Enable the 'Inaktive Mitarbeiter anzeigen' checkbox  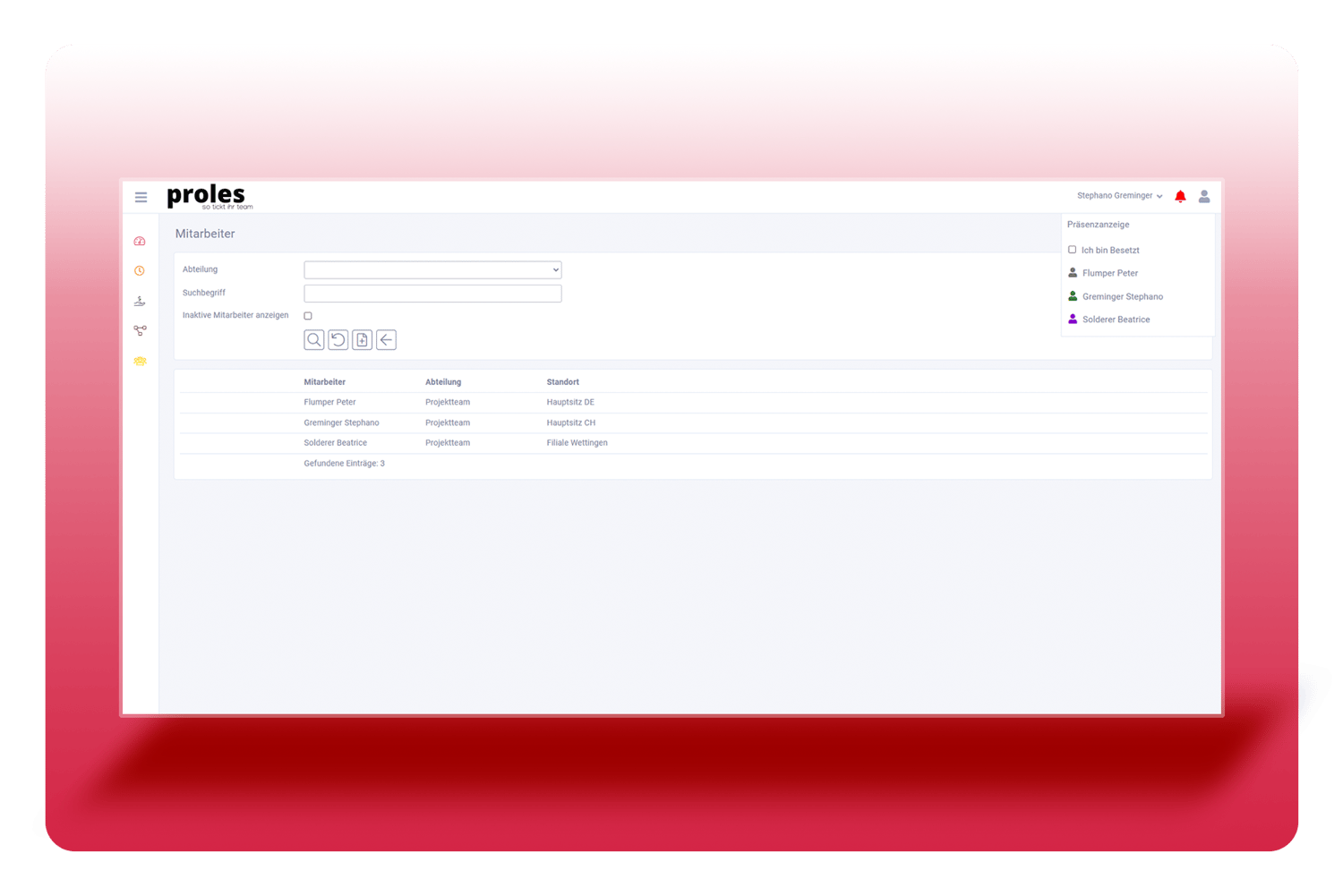[308, 316]
